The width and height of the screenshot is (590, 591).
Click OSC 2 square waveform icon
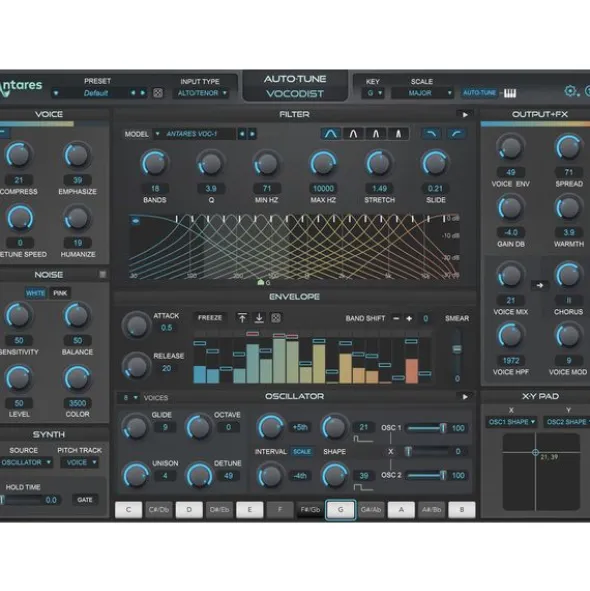pos(363,488)
